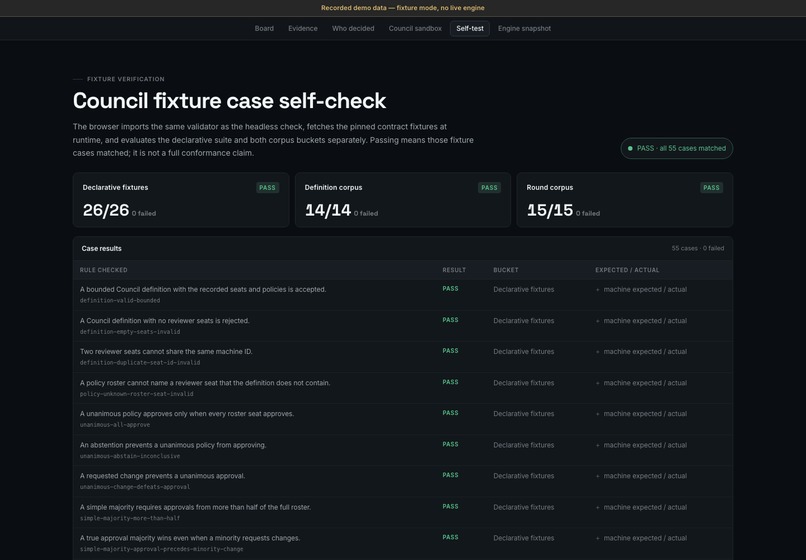Click the EXPECTED / ACTUAL column header
The width and height of the screenshot is (806, 560).
(627, 270)
